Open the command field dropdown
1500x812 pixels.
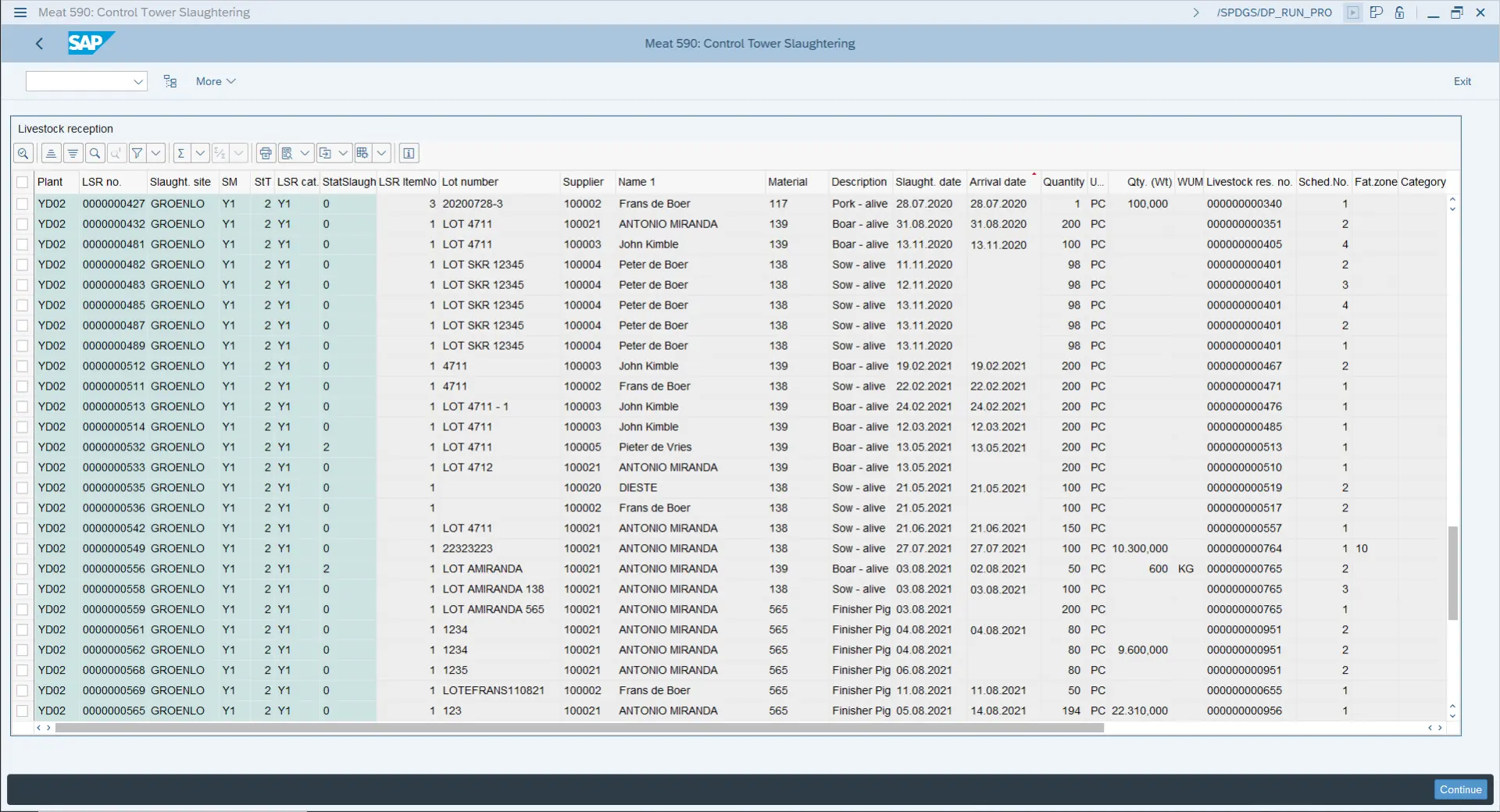(138, 81)
